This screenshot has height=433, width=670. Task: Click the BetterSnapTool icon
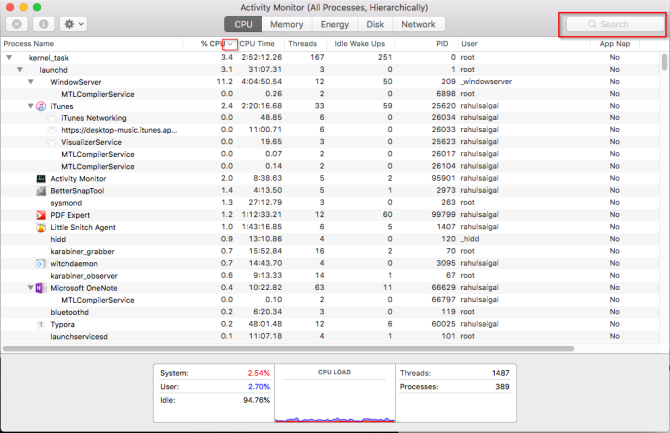coord(41,191)
